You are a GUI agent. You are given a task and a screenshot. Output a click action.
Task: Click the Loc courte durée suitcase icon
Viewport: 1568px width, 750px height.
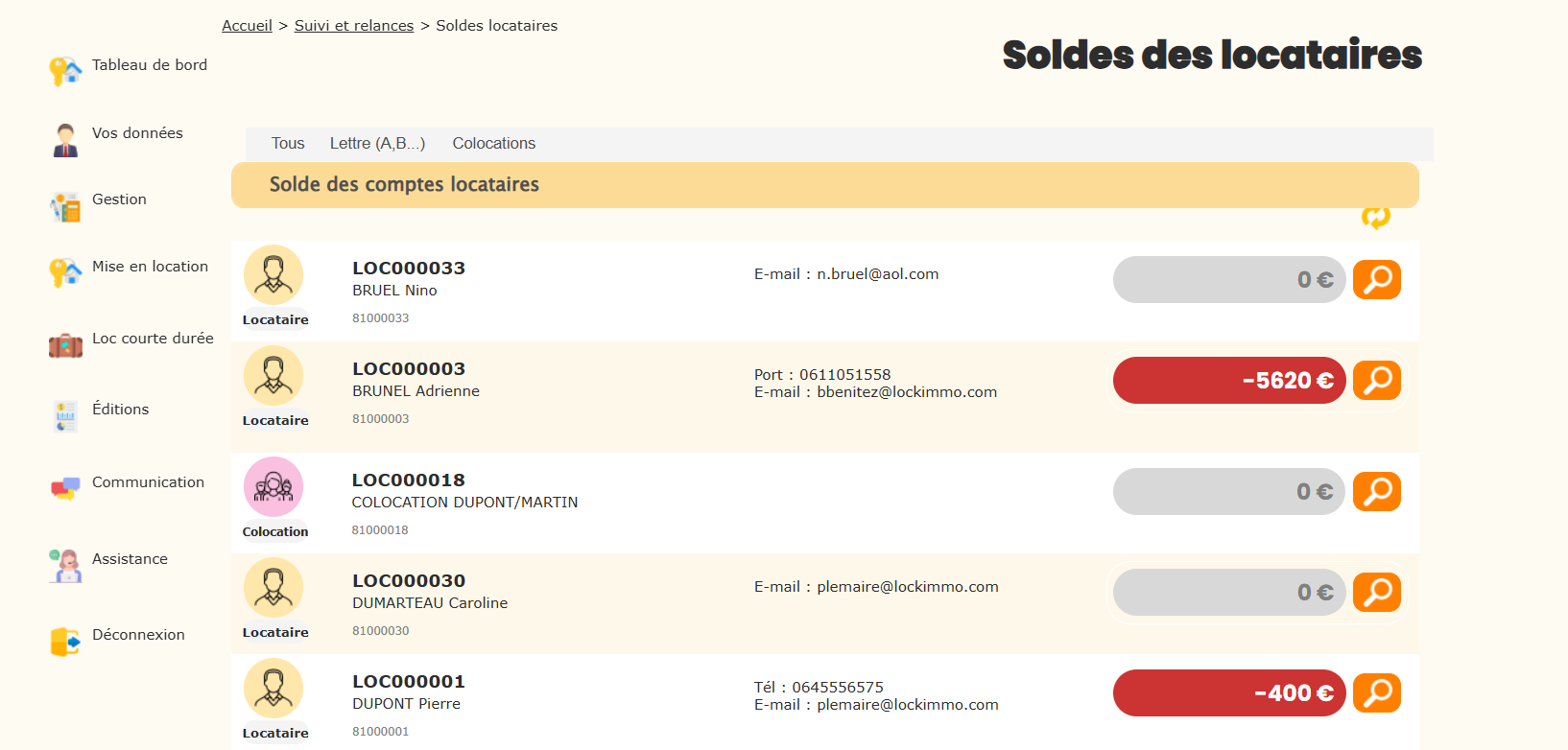[65, 344]
